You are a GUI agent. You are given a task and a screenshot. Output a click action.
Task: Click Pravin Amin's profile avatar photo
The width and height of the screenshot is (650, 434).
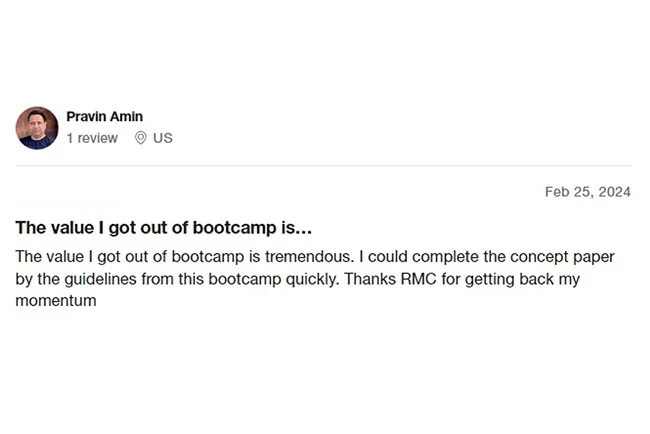click(x=37, y=128)
